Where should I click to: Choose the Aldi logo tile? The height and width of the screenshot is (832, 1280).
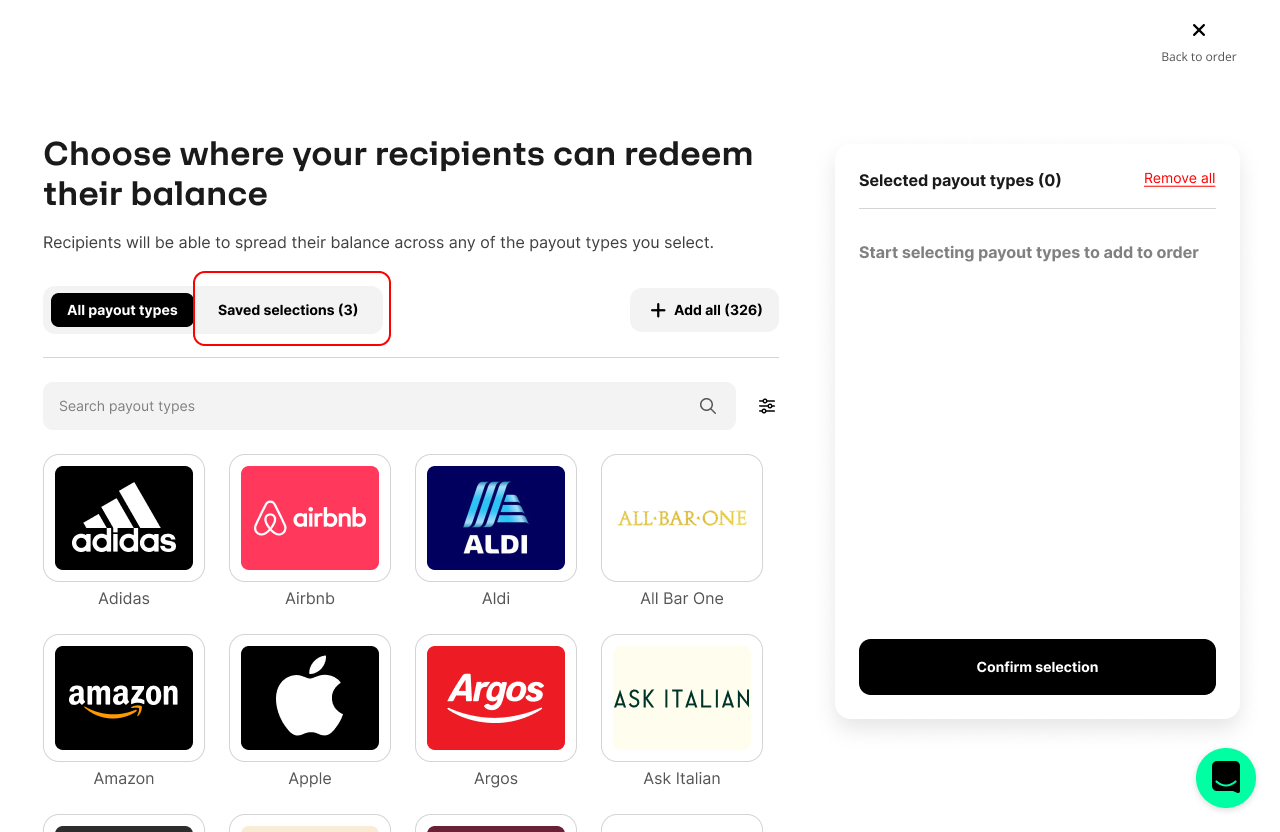(496, 518)
